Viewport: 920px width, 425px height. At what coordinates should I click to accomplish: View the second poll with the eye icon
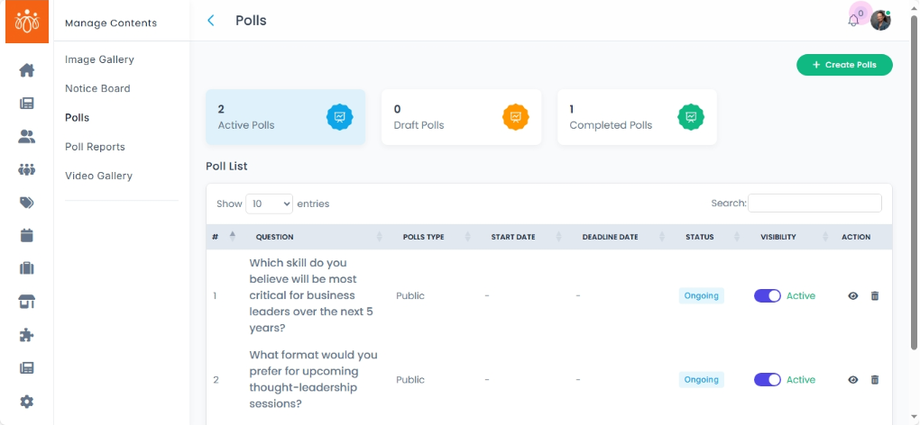[853, 380]
